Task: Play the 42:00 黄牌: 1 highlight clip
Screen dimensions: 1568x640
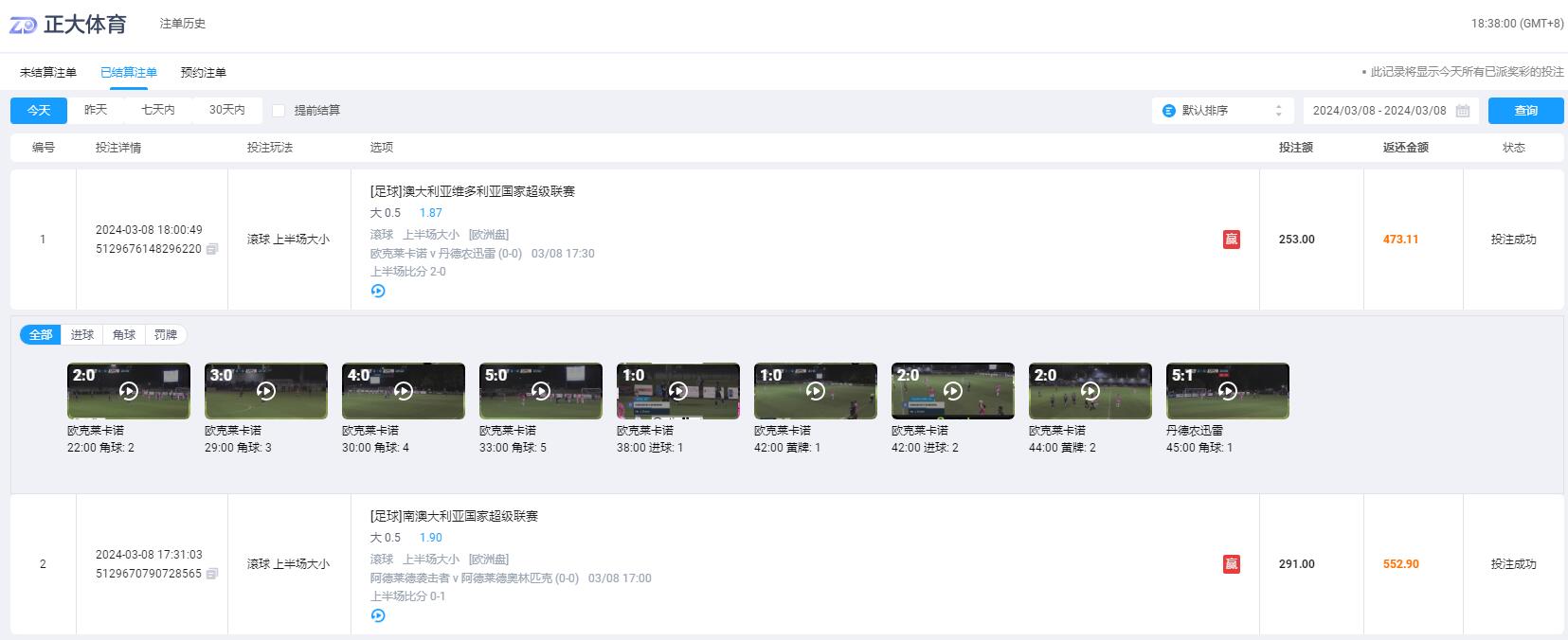Action: 816,391
